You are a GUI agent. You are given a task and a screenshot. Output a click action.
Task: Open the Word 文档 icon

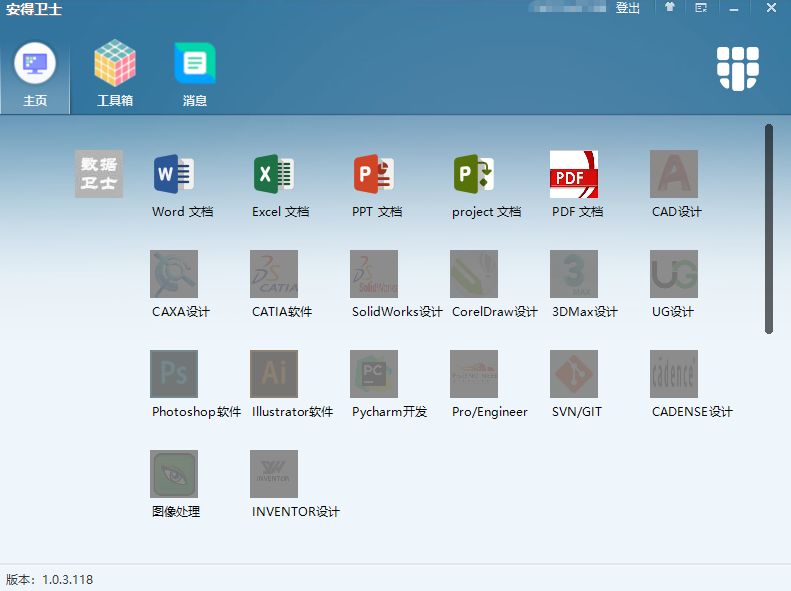coord(174,174)
